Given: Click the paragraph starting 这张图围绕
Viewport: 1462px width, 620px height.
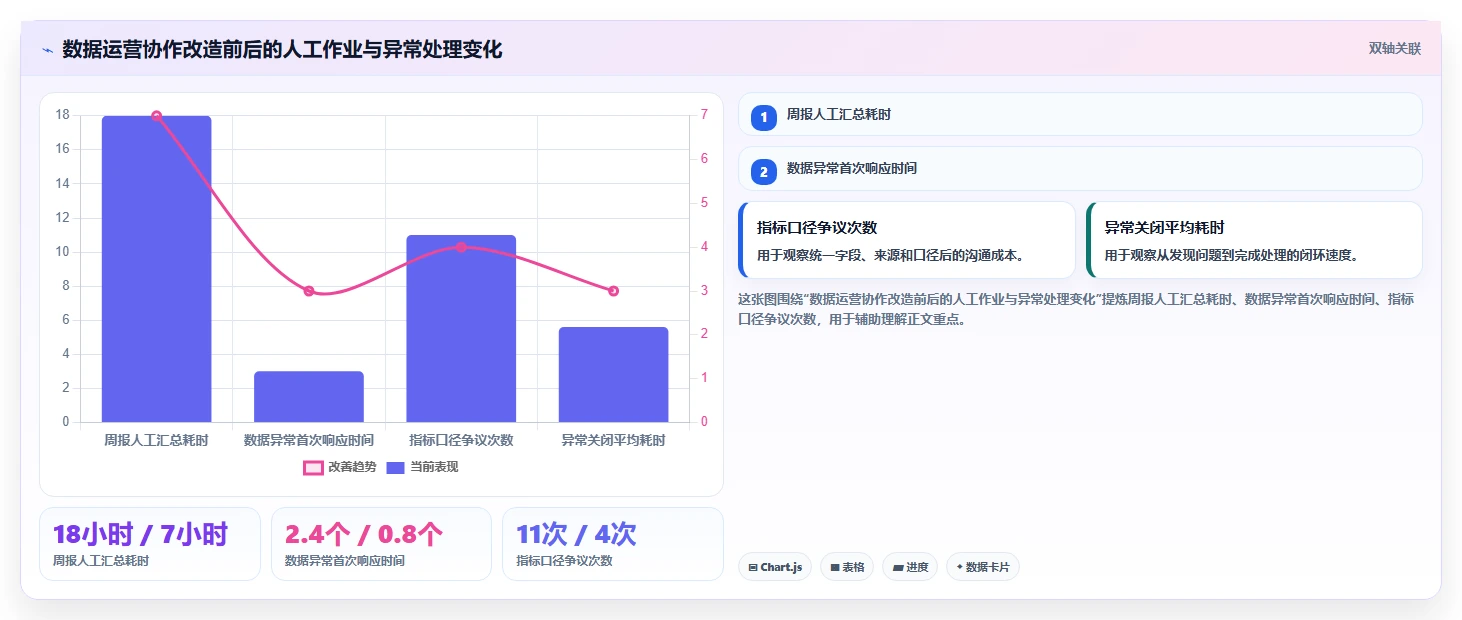Looking at the screenshot, I should [1076, 310].
